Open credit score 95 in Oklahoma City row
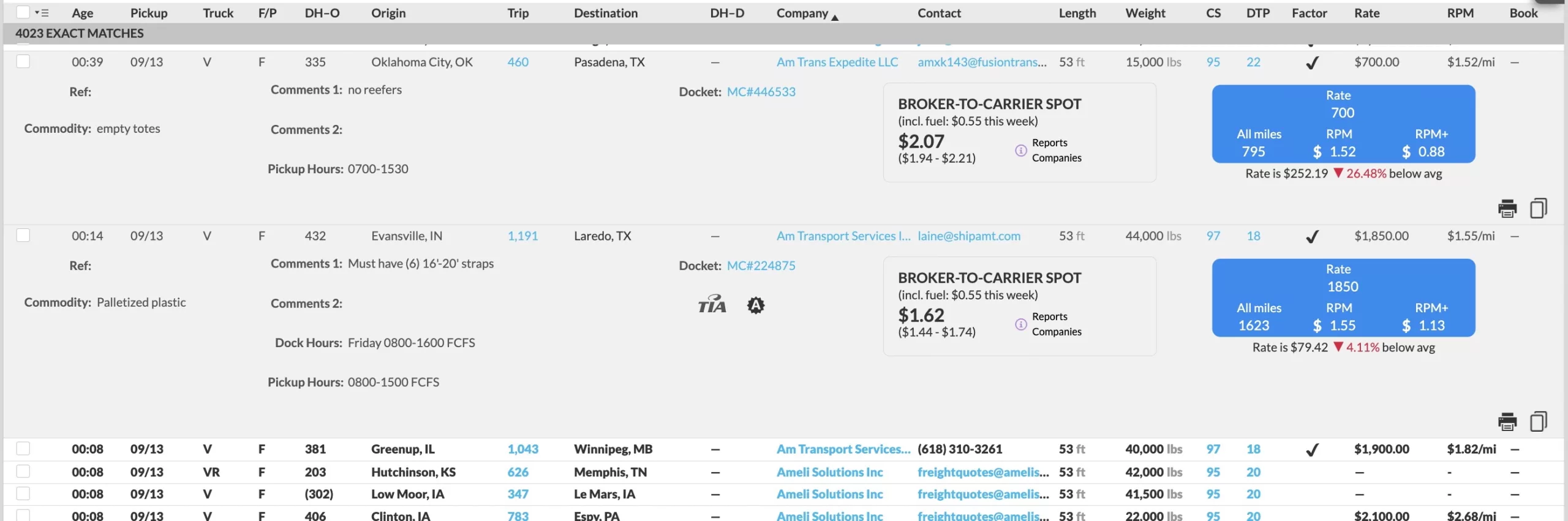Image resolution: width=1568 pixels, height=521 pixels. tap(1213, 62)
